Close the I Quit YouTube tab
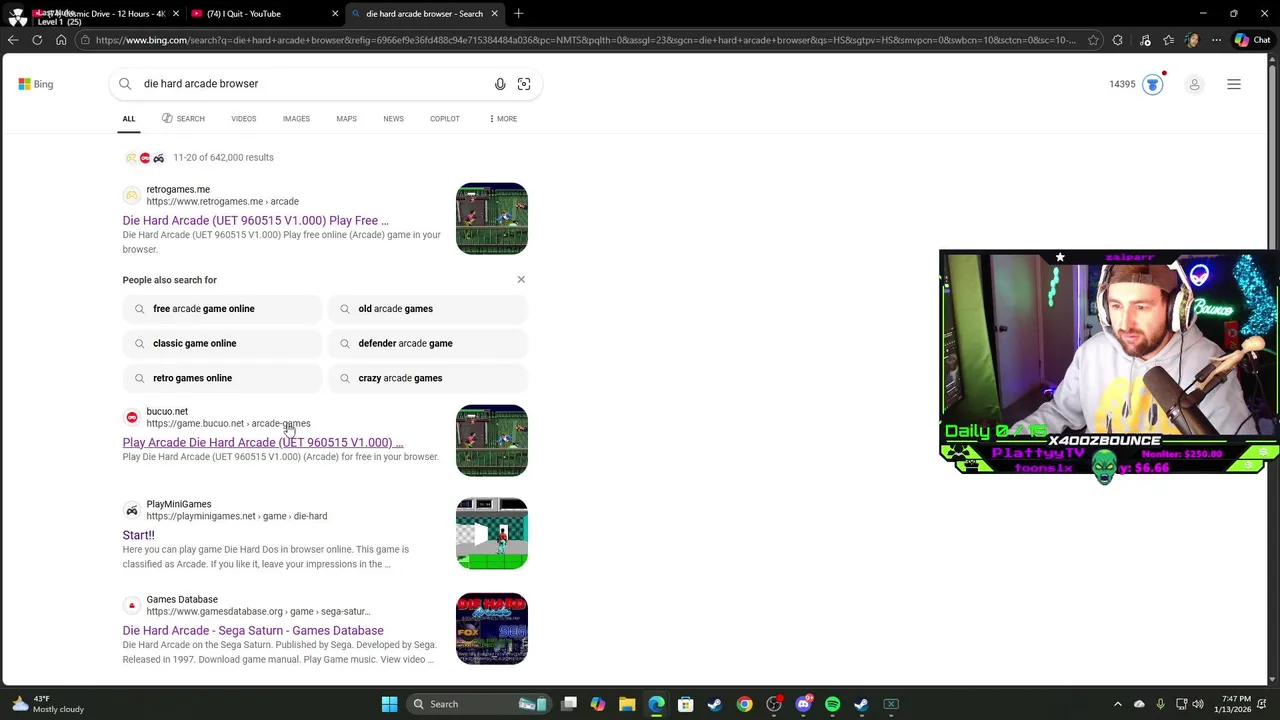The height and width of the screenshot is (720, 1280). 335,14
